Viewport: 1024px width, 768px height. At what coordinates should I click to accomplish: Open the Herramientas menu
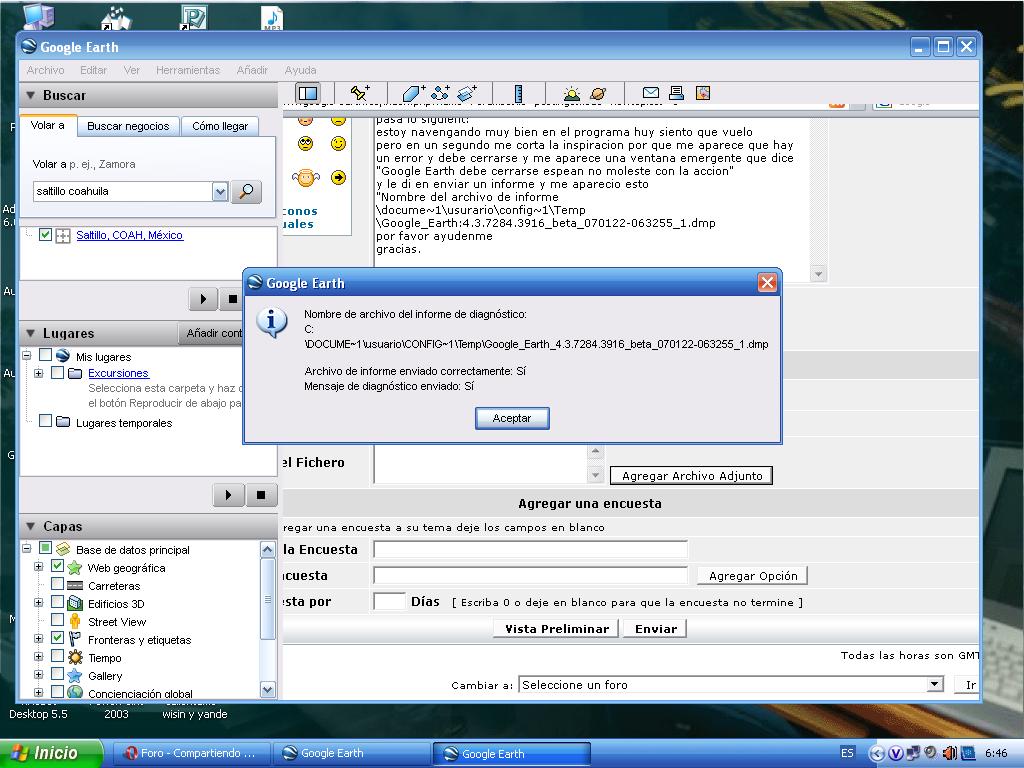[x=188, y=70]
